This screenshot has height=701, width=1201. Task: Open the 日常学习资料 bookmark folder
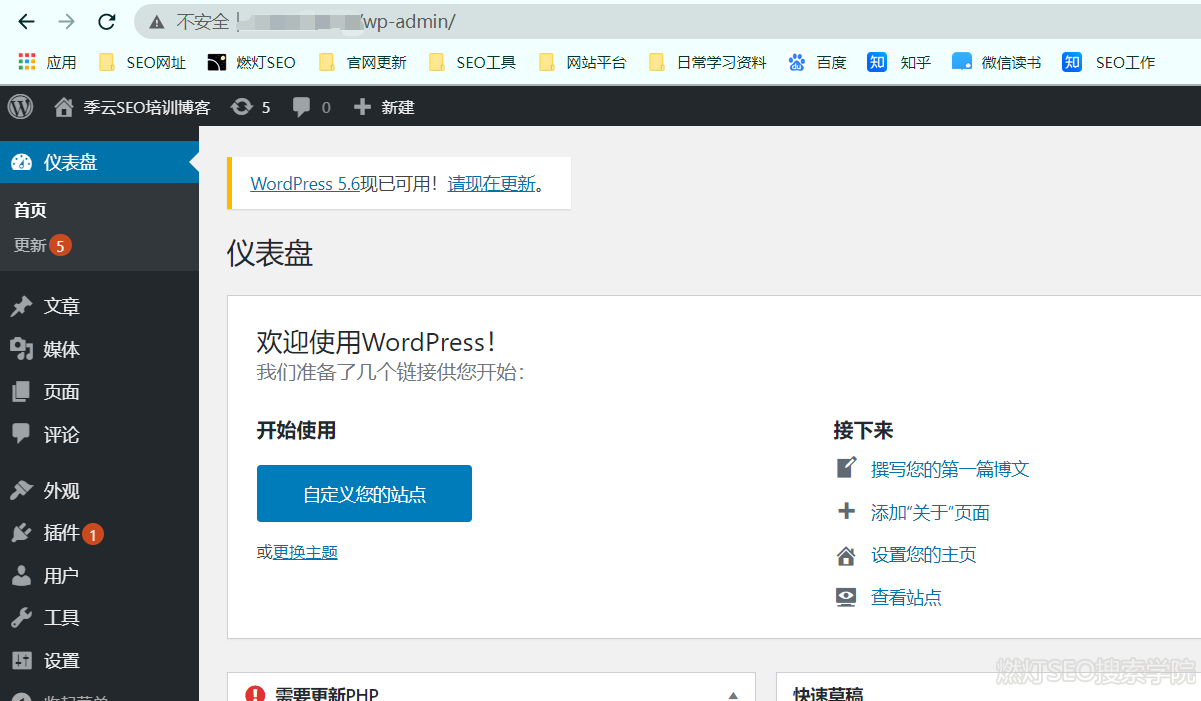point(707,62)
